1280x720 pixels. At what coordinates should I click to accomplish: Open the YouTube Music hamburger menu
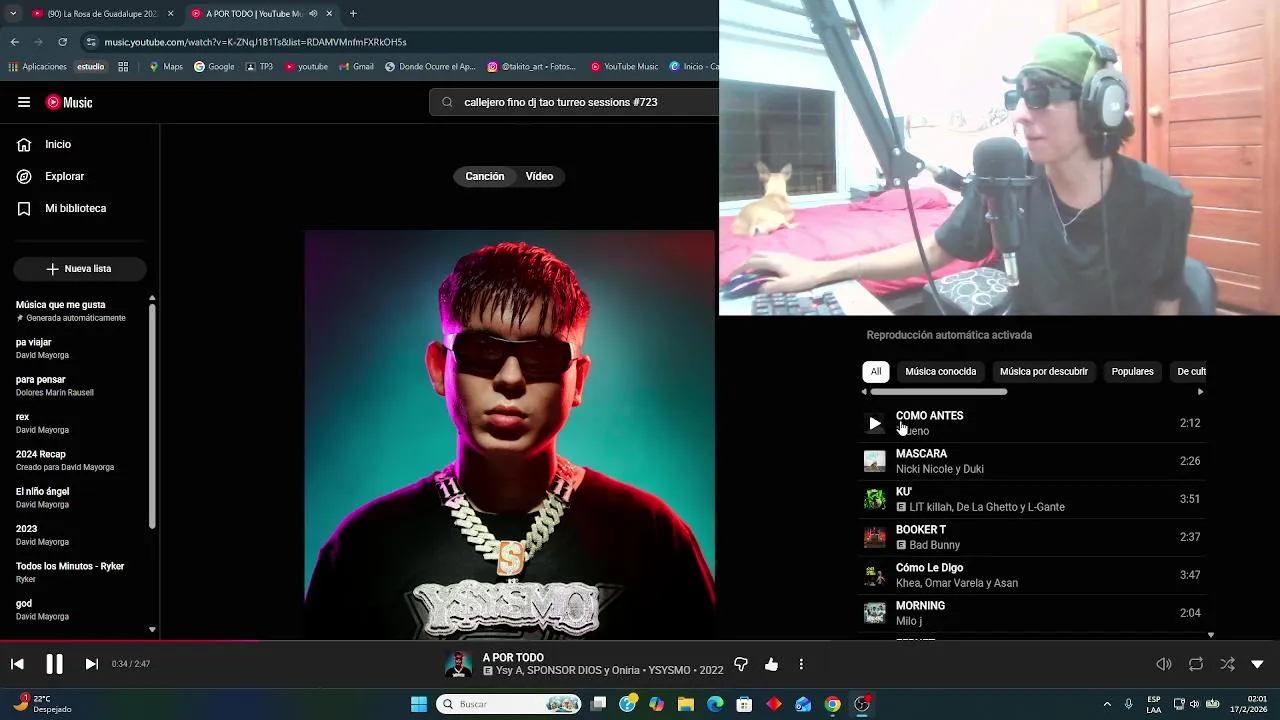pyautogui.click(x=24, y=102)
